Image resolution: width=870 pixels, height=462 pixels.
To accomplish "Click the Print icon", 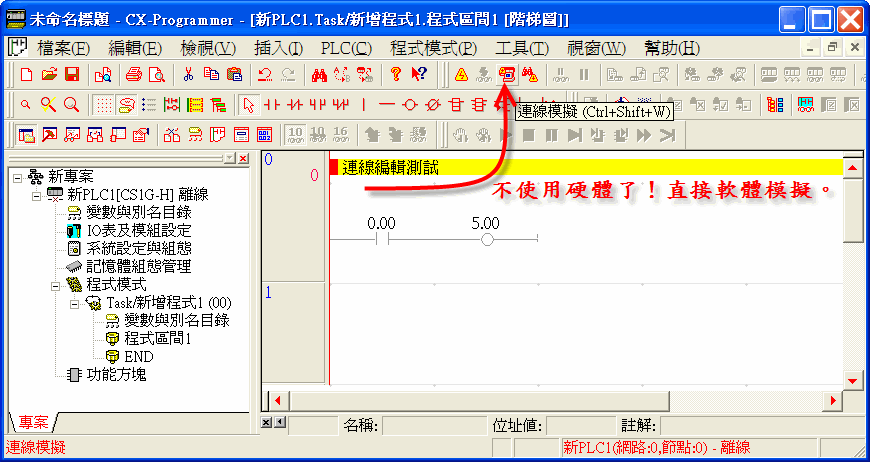I will click(133, 74).
